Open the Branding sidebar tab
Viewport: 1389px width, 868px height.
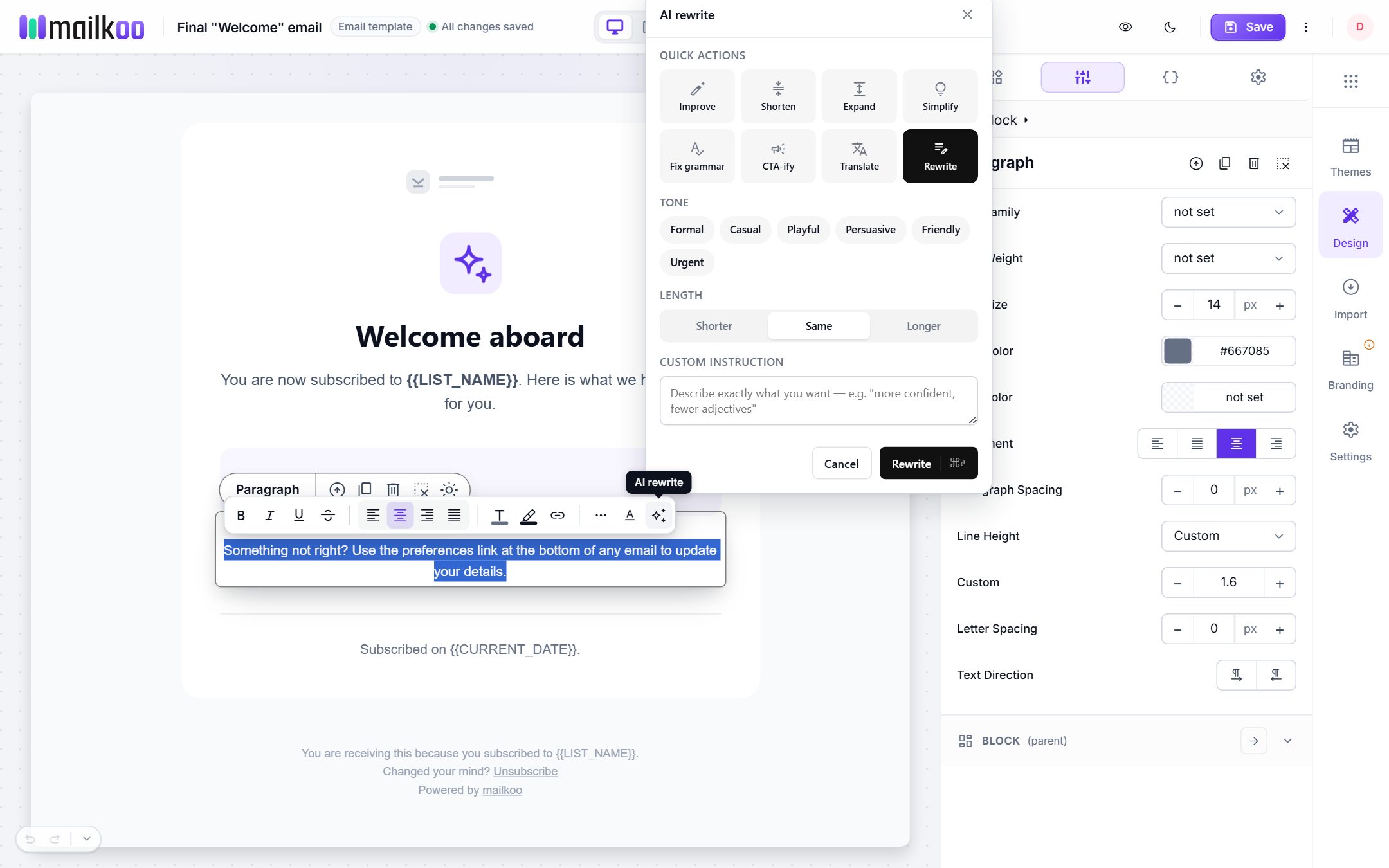click(1350, 371)
